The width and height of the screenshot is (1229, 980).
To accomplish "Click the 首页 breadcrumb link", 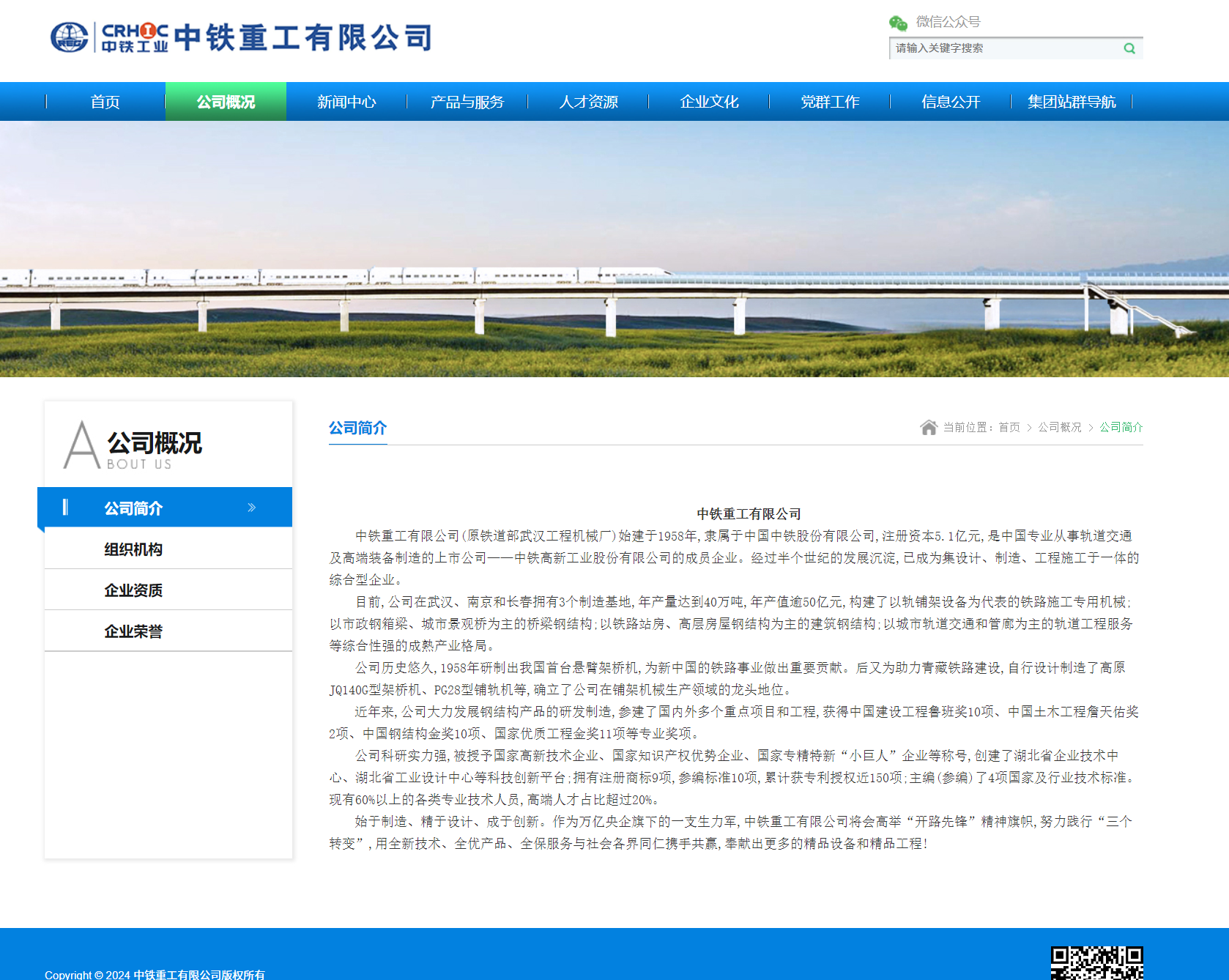I will click(x=1009, y=427).
